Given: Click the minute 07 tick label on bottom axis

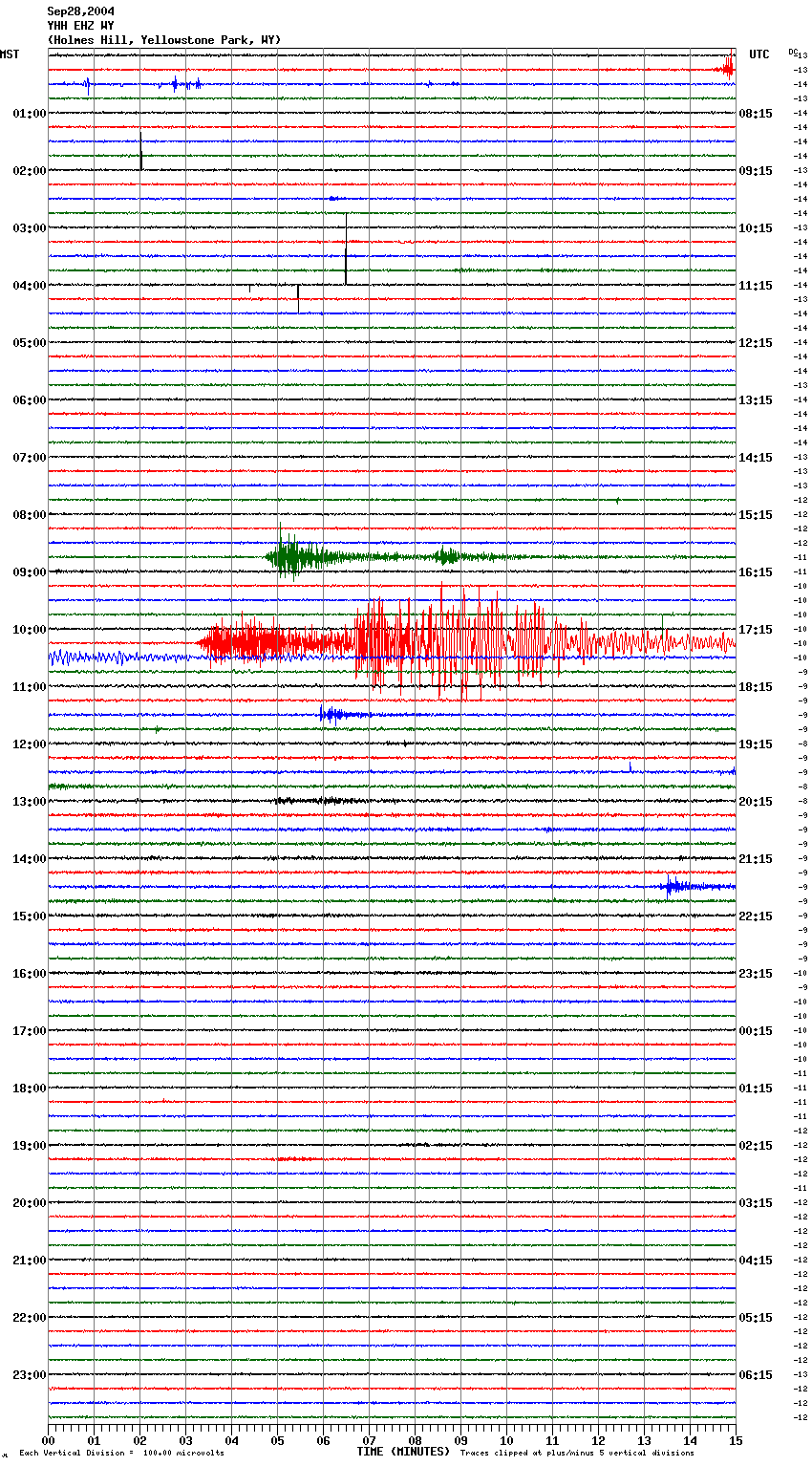Looking at the screenshot, I should (x=369, y=1441).
